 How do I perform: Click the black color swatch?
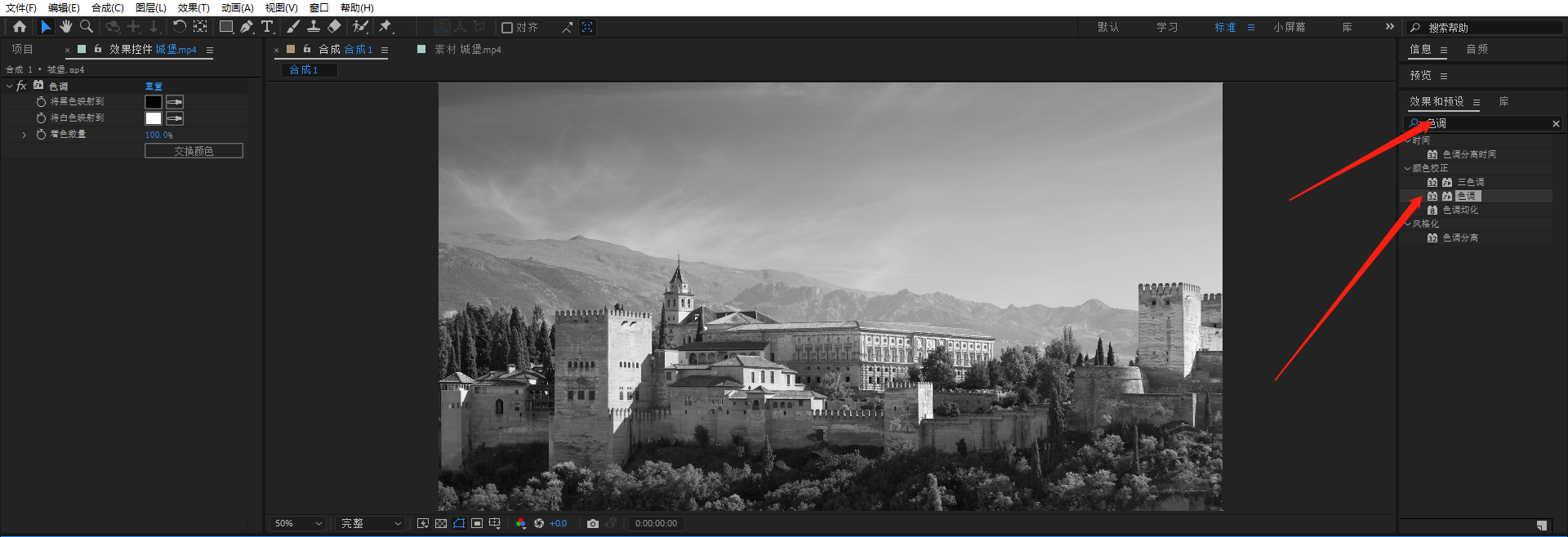point(154,102)
